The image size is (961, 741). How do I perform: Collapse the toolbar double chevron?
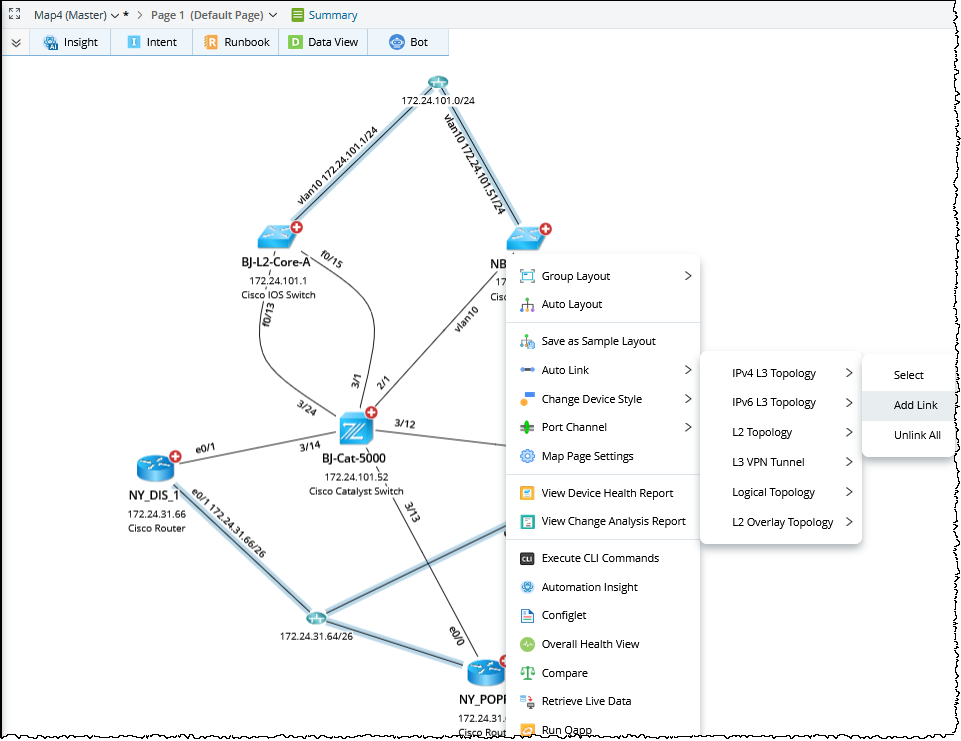coord(16,42)
